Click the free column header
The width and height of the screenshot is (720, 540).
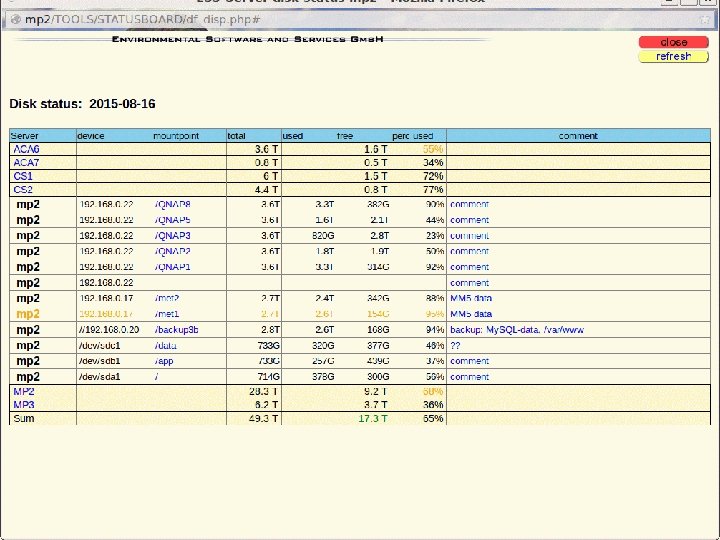click(345, 136)
